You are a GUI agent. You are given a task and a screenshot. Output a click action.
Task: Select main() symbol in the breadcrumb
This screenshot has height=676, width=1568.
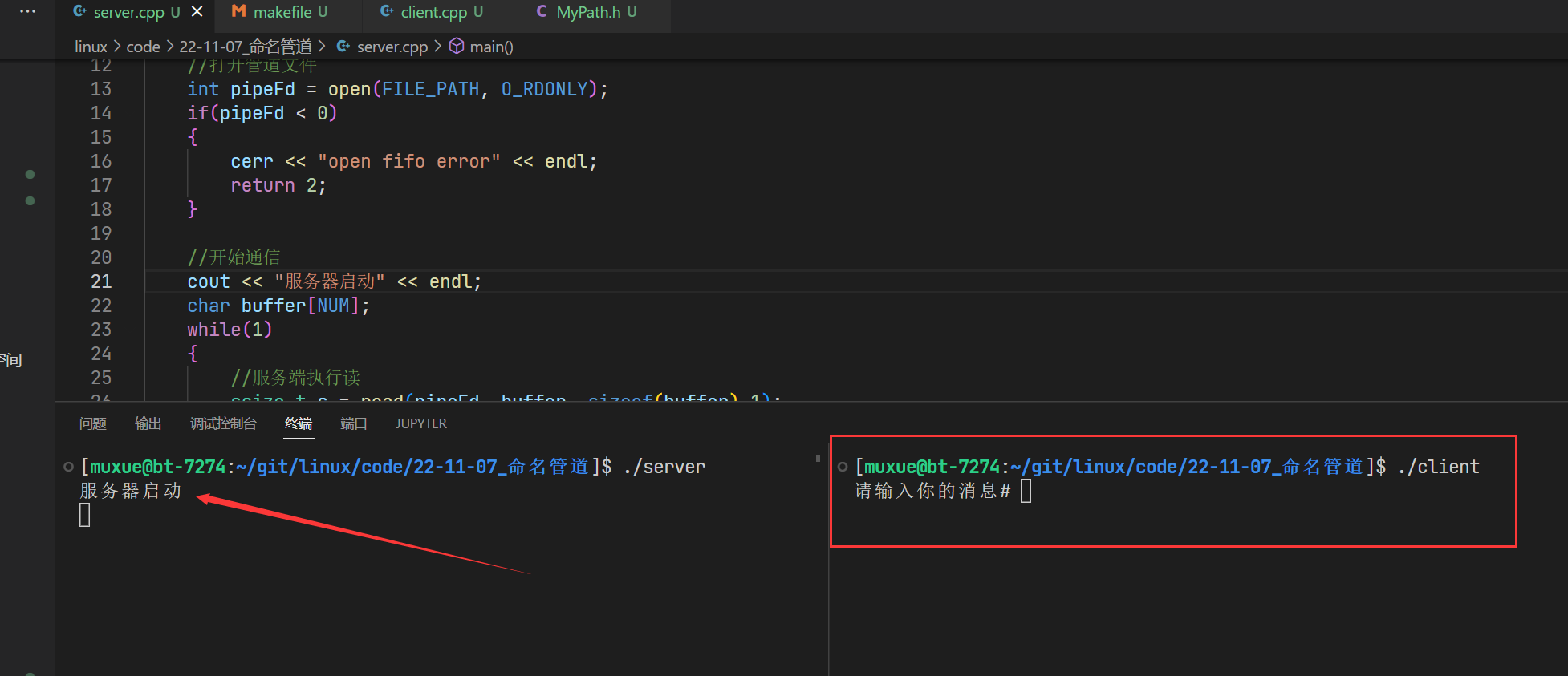coord(491,47)
